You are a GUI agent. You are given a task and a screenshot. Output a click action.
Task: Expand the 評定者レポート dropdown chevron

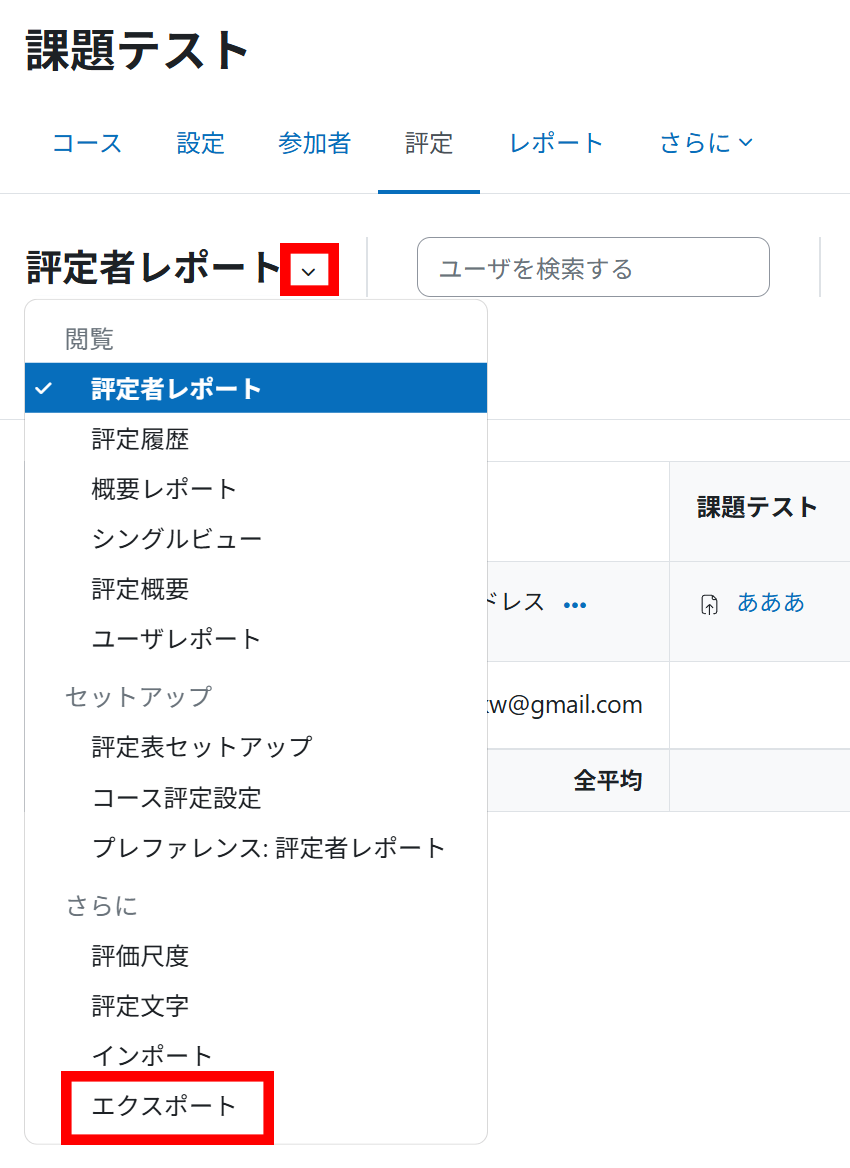click(309, 270)
